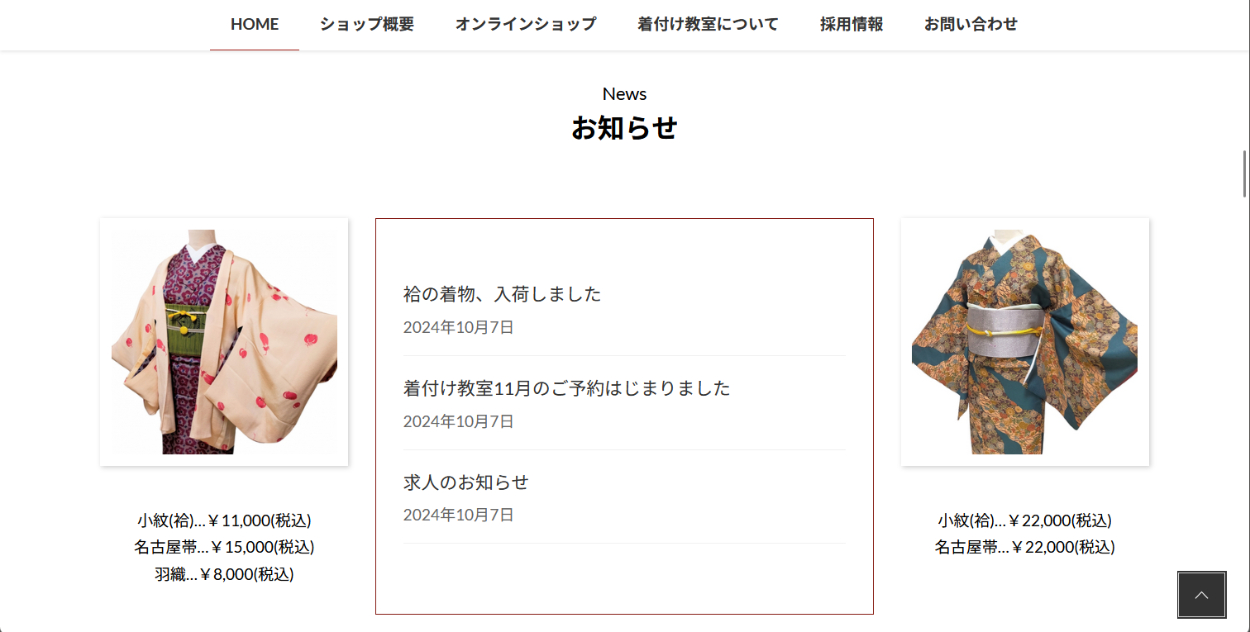Open 採用情報 from the top navigation
Viewport: 1250px width, 632px height.
(x=851, y=24)
